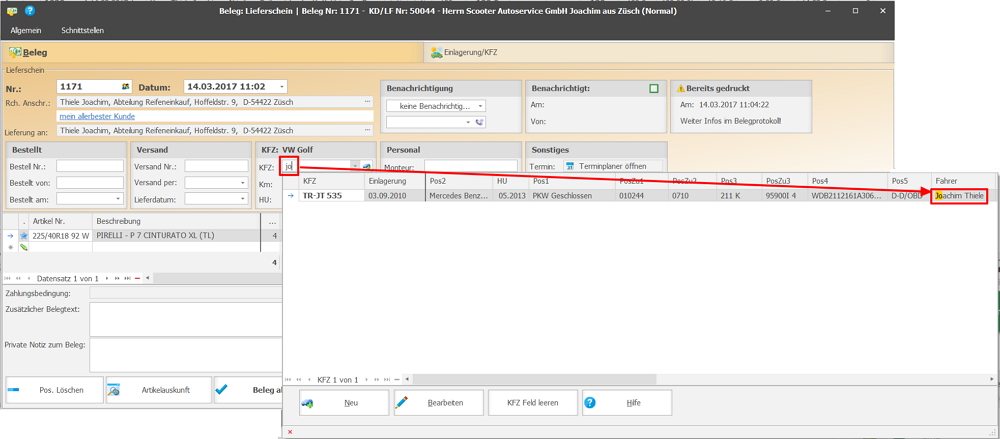Click the car icon next to KFZ field

pyautogui.click(x=367, y=166)
